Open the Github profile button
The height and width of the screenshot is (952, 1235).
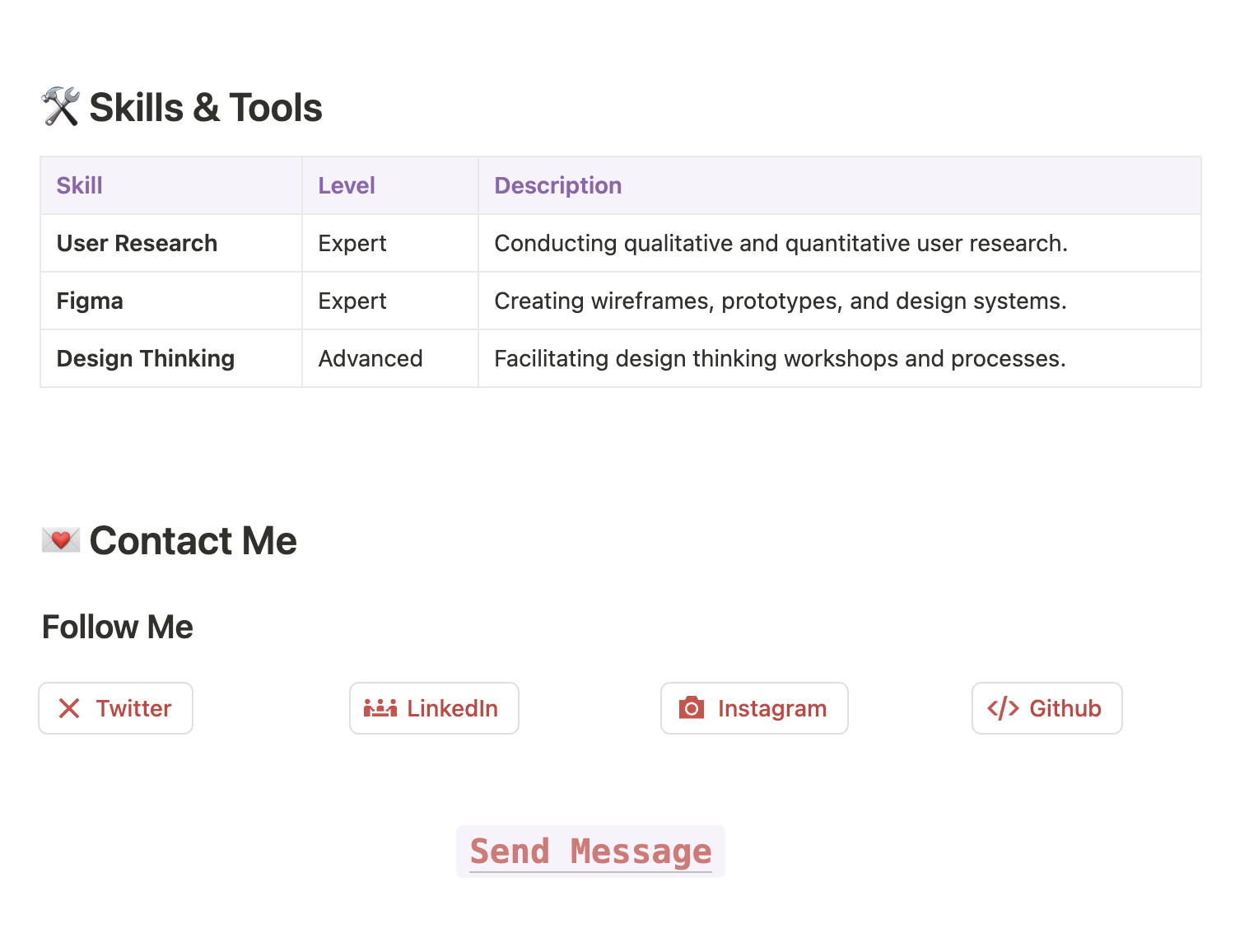tap(1046, 708)
